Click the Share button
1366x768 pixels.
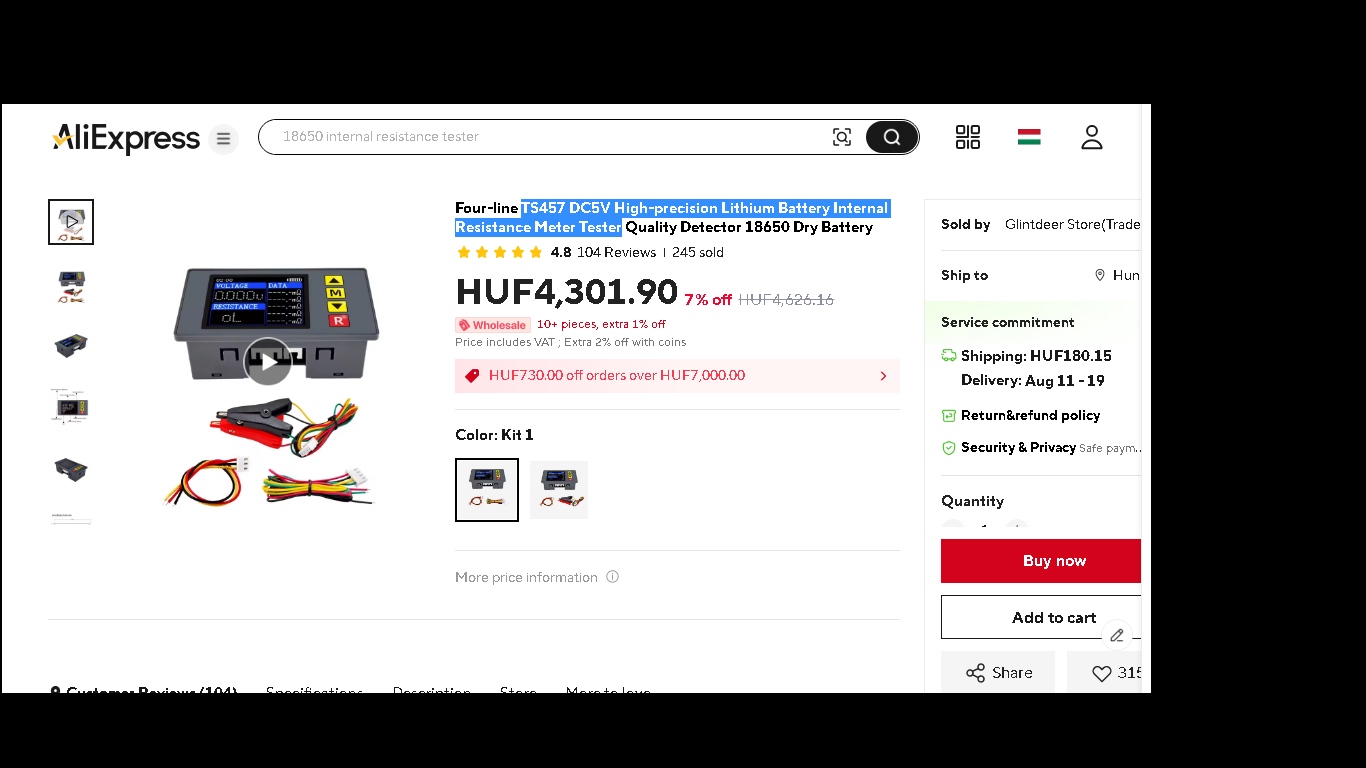(998, 673)
